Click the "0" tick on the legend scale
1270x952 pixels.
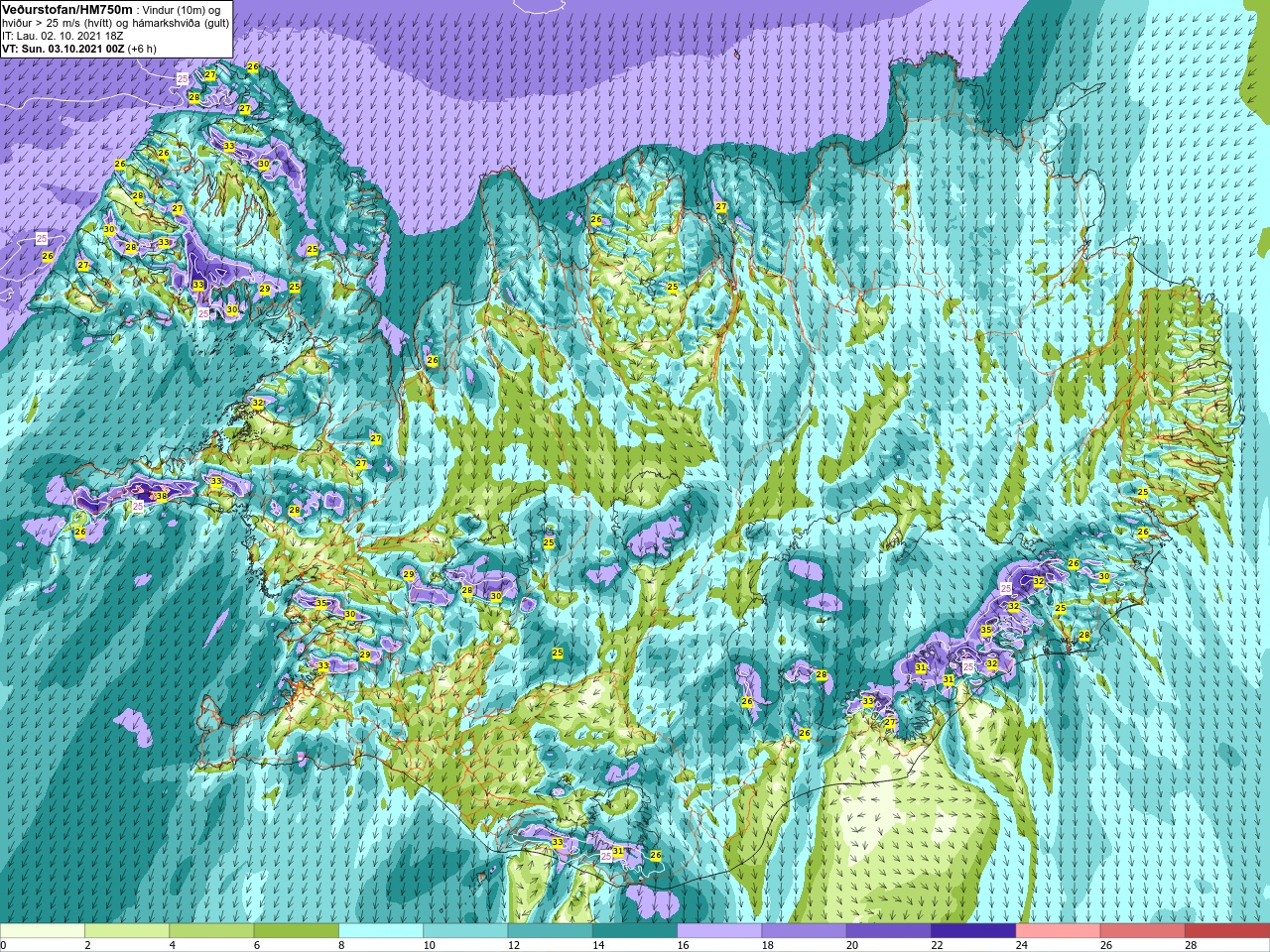pos(3,945)
